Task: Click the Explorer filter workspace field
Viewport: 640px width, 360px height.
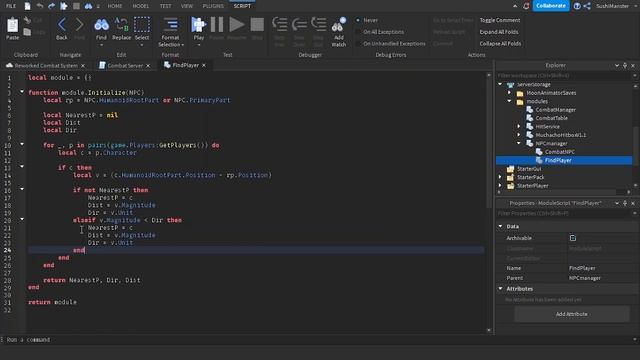Action: coord(563,76)
